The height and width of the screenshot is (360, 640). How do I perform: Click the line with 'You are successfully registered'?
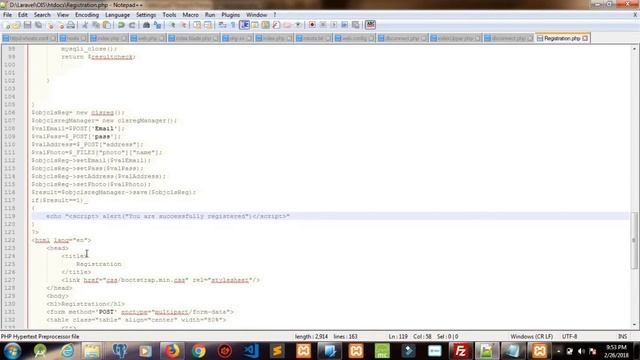[168, 216]
